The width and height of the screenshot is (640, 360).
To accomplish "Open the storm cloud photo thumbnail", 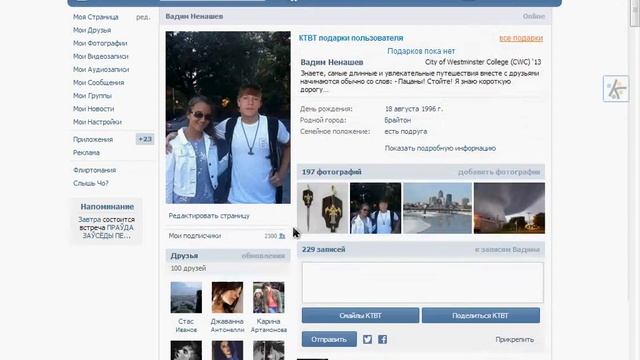I will 509,208.
